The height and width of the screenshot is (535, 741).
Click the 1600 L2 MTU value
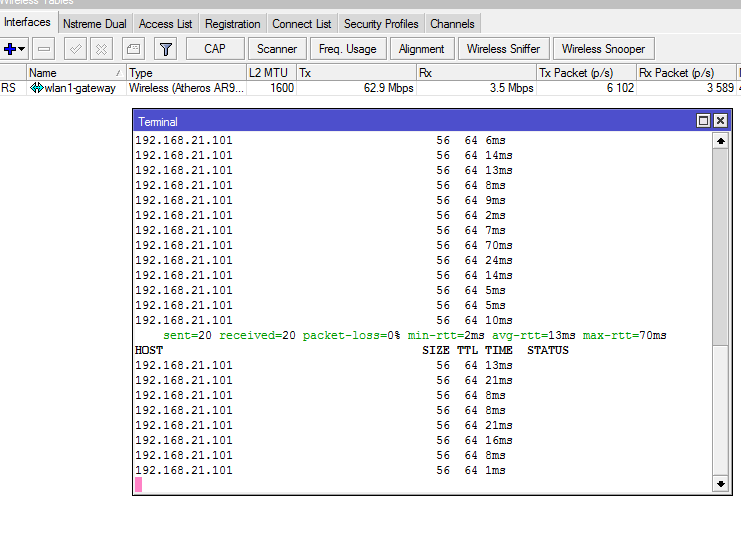(x=282, y=88)
